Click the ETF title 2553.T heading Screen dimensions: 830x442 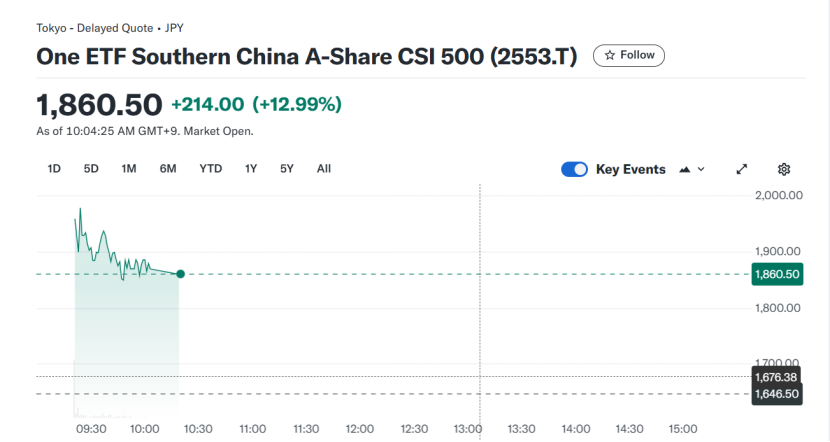[307, 57]
